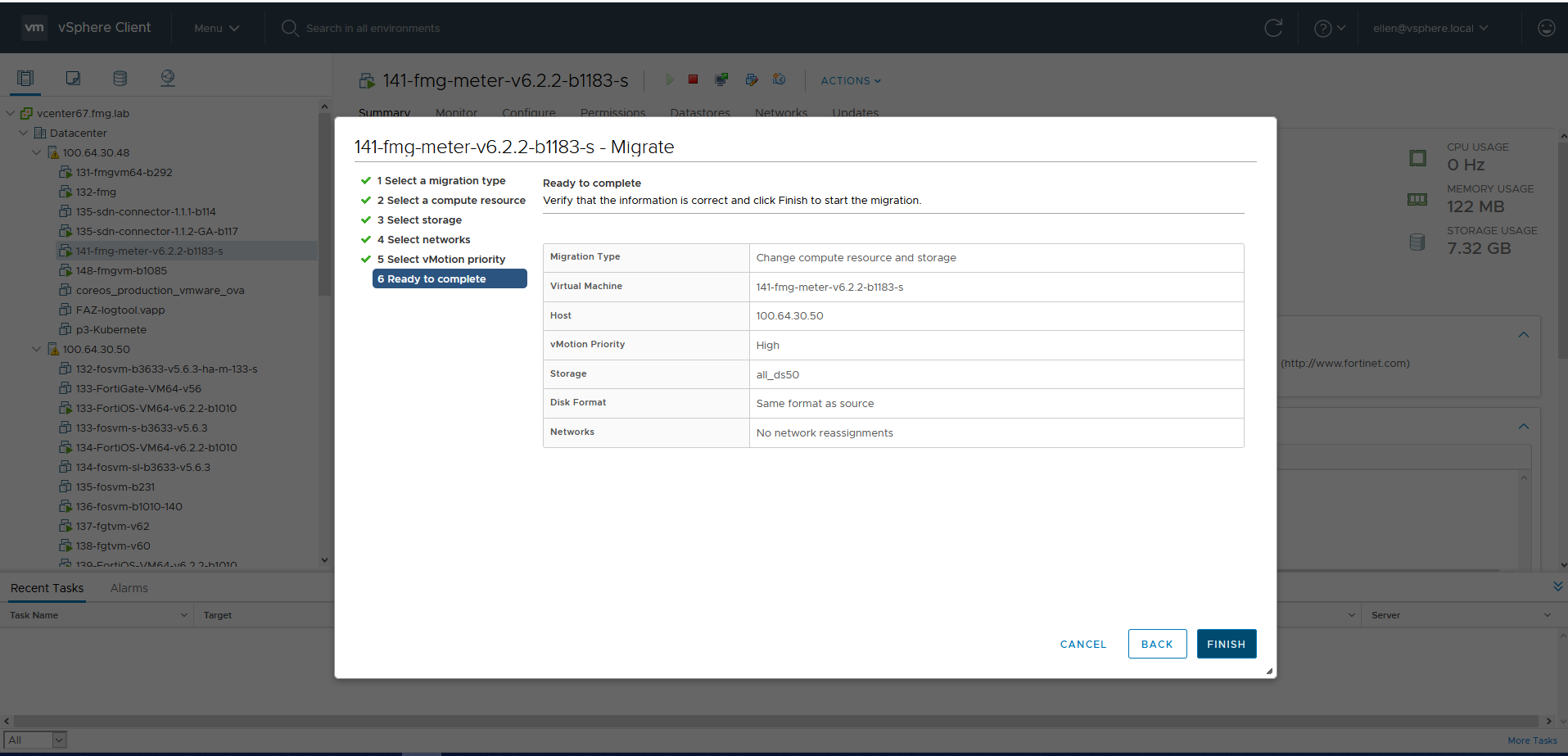Open the Networking inventory view icon
The height and width of the screenshot is (756, 1568).
(x=168, y=78)
